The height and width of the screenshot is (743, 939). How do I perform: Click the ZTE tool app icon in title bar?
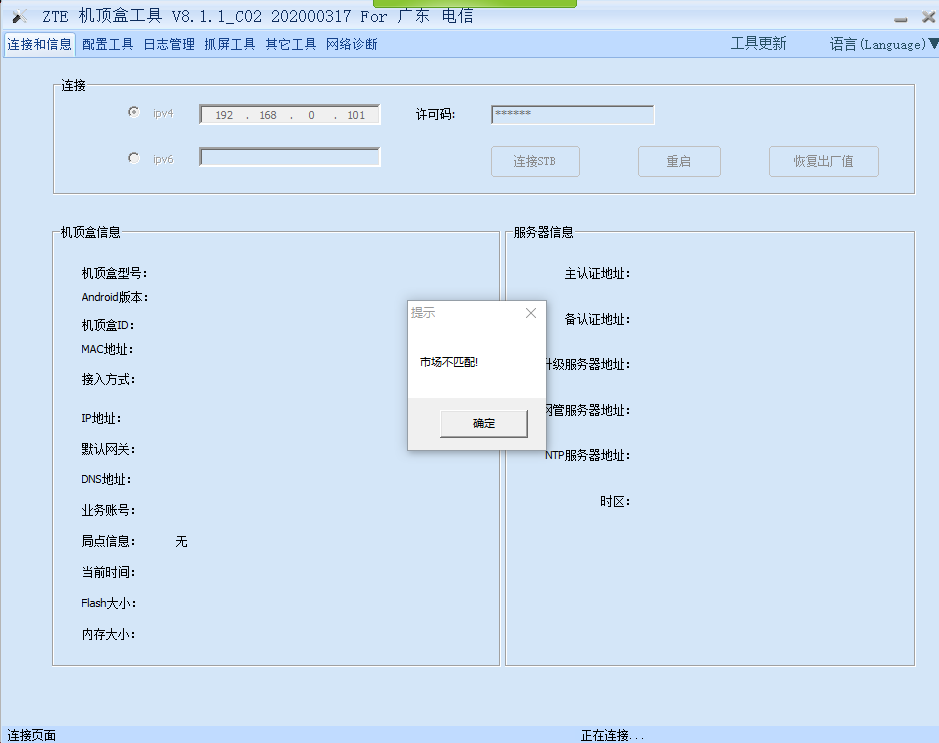pos(20,16)
